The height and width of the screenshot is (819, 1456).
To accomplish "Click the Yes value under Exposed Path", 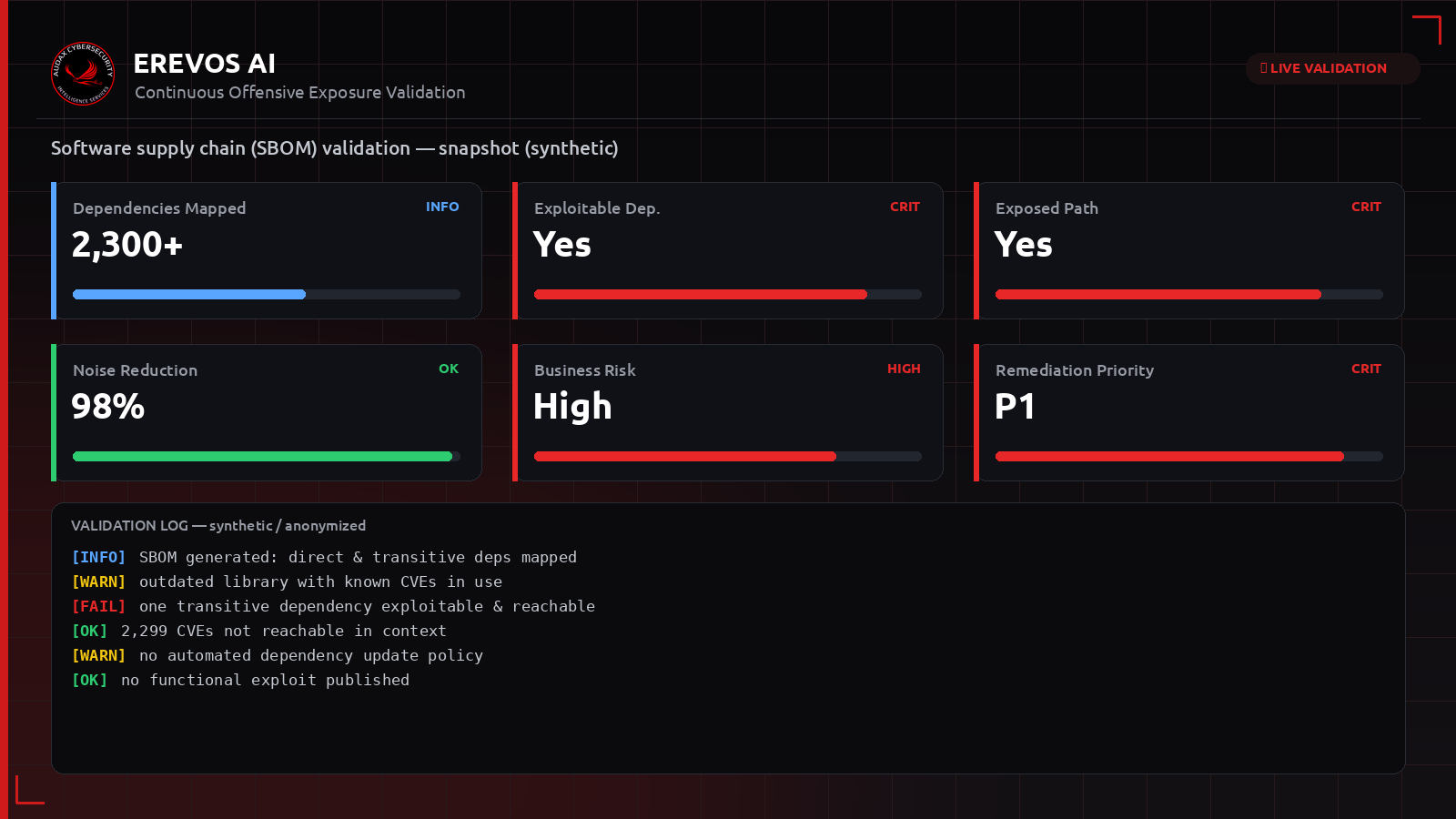I will (1024, 245).
